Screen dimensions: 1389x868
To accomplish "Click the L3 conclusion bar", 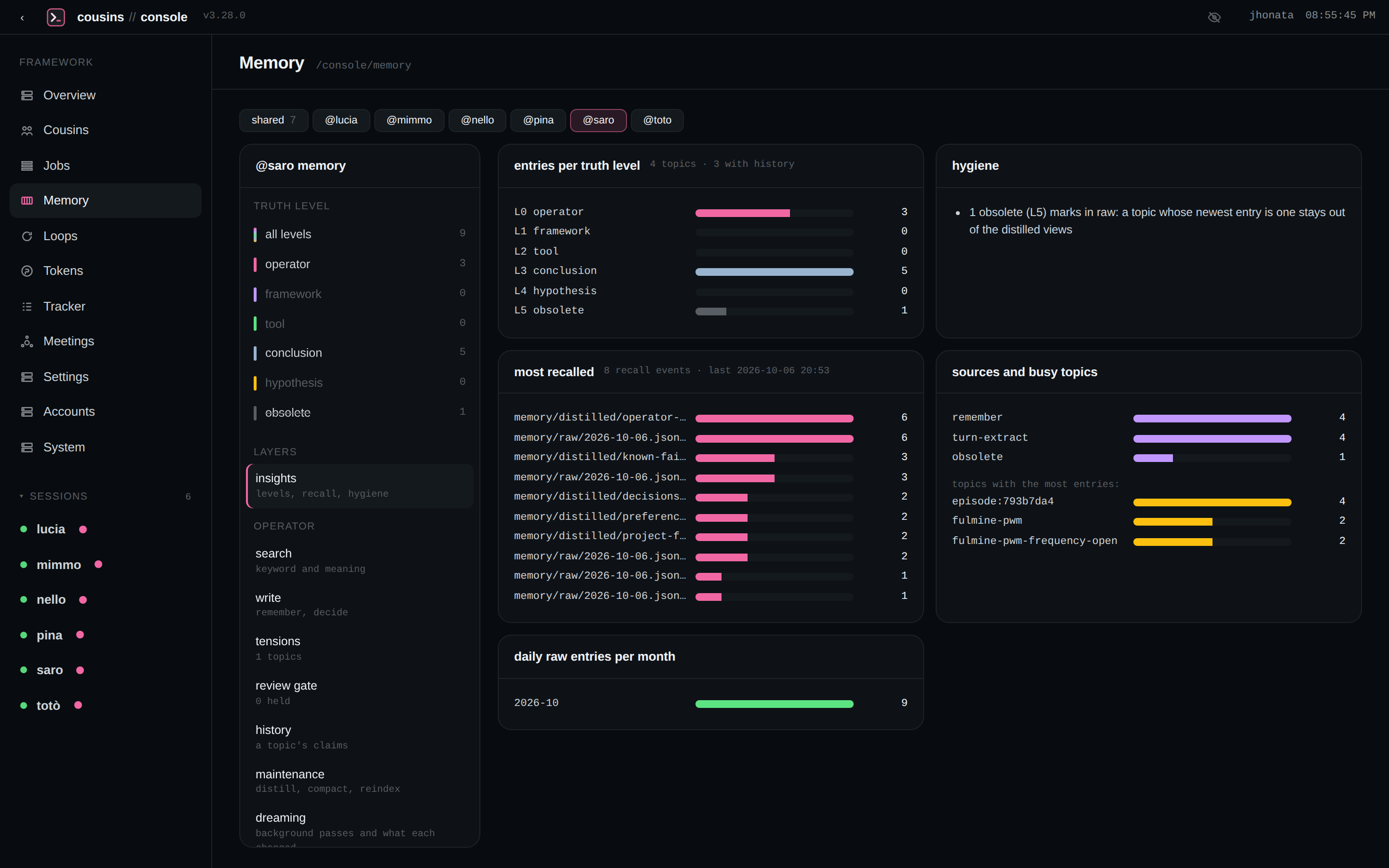I will click(x=774, y=271).
